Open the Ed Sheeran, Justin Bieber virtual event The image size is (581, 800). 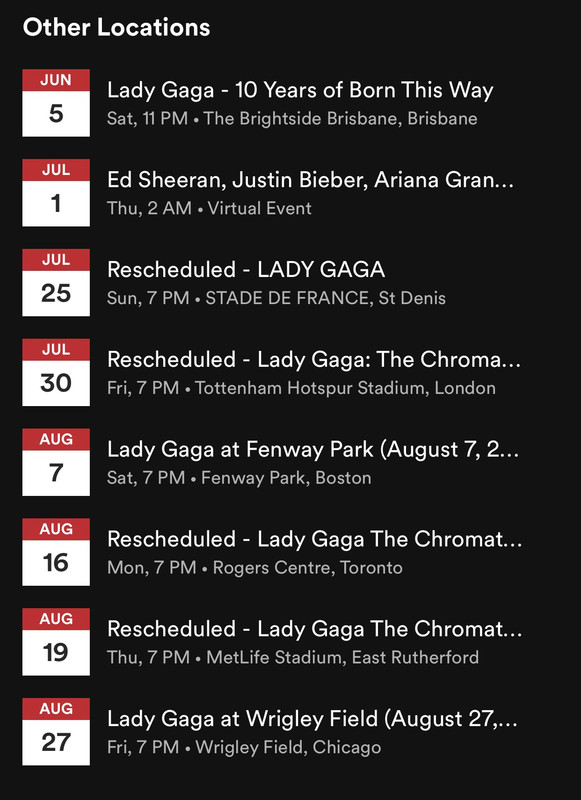point(311,180)
